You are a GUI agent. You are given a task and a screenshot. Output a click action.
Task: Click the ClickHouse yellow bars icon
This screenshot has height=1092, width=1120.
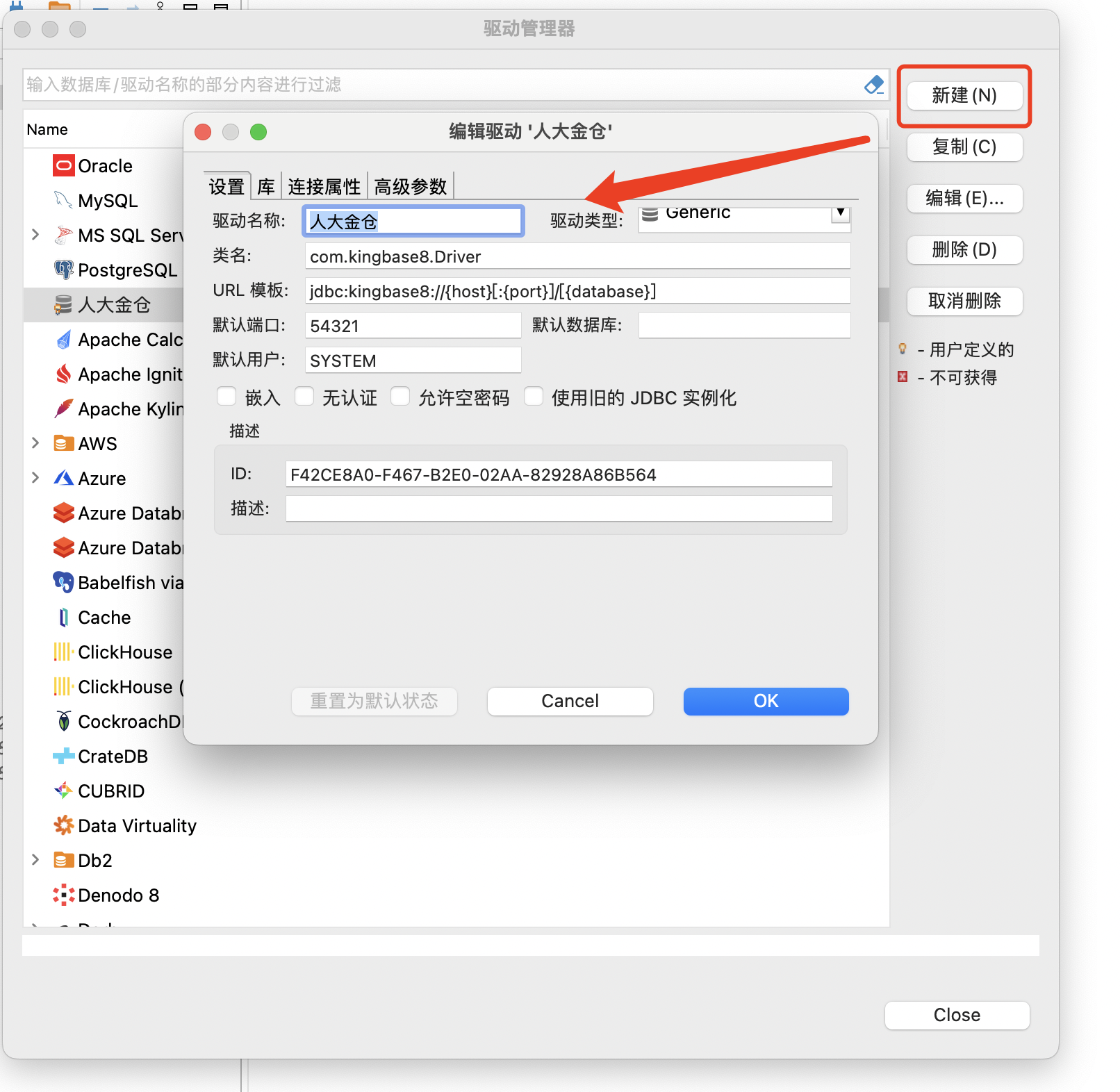63,652
